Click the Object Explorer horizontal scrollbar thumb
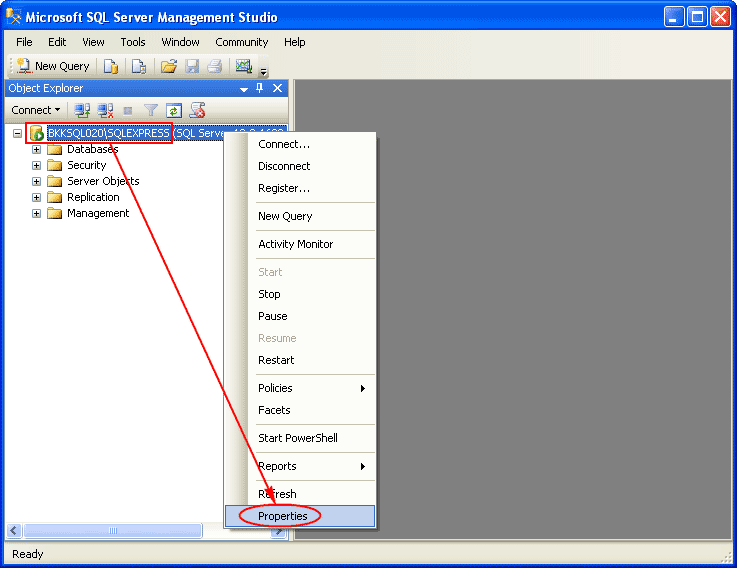The image size is (737, 568). pyautogui.click(x=113, y=531)
